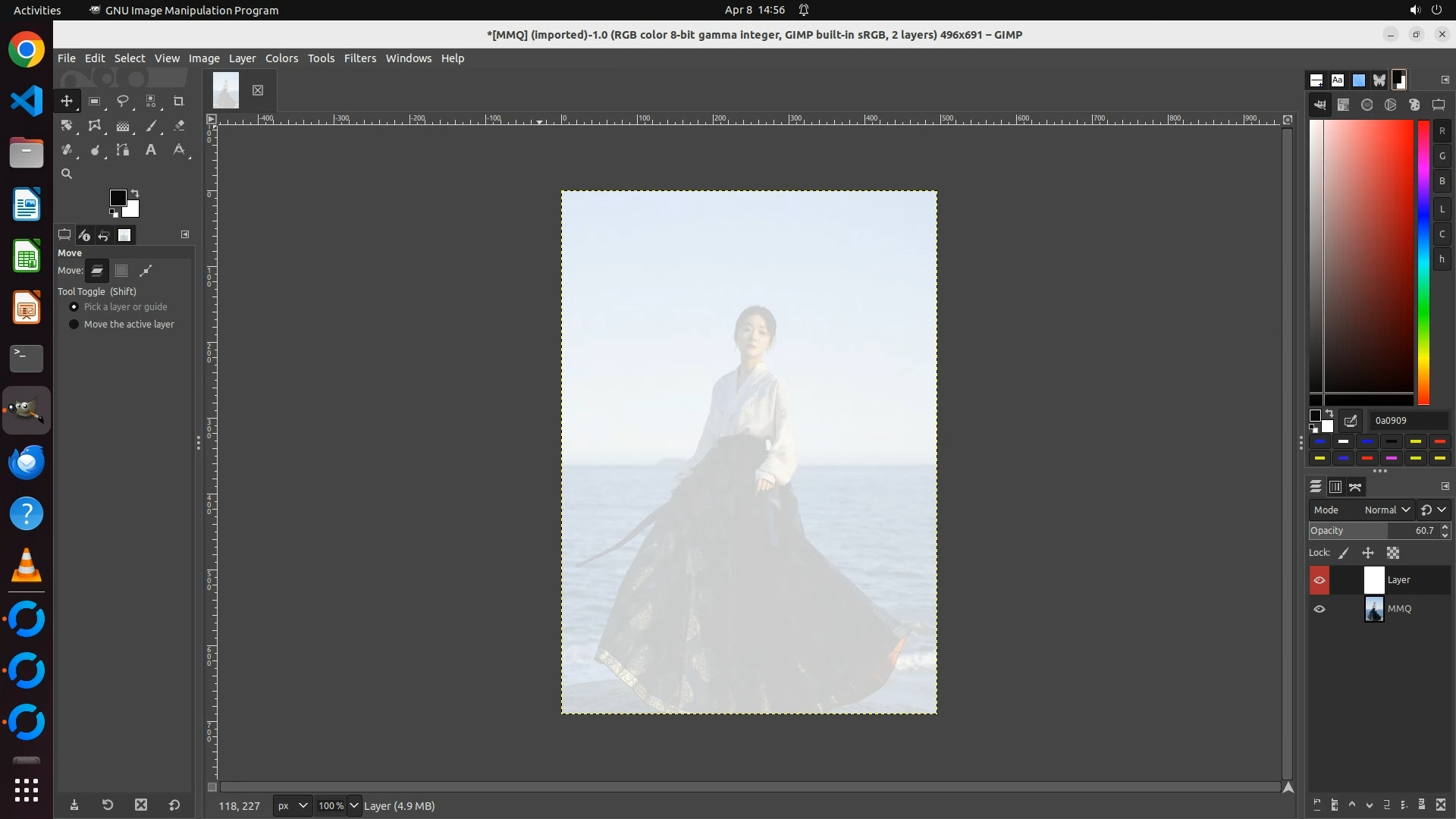Open Thunderbird from the dock

coord(27,463)
